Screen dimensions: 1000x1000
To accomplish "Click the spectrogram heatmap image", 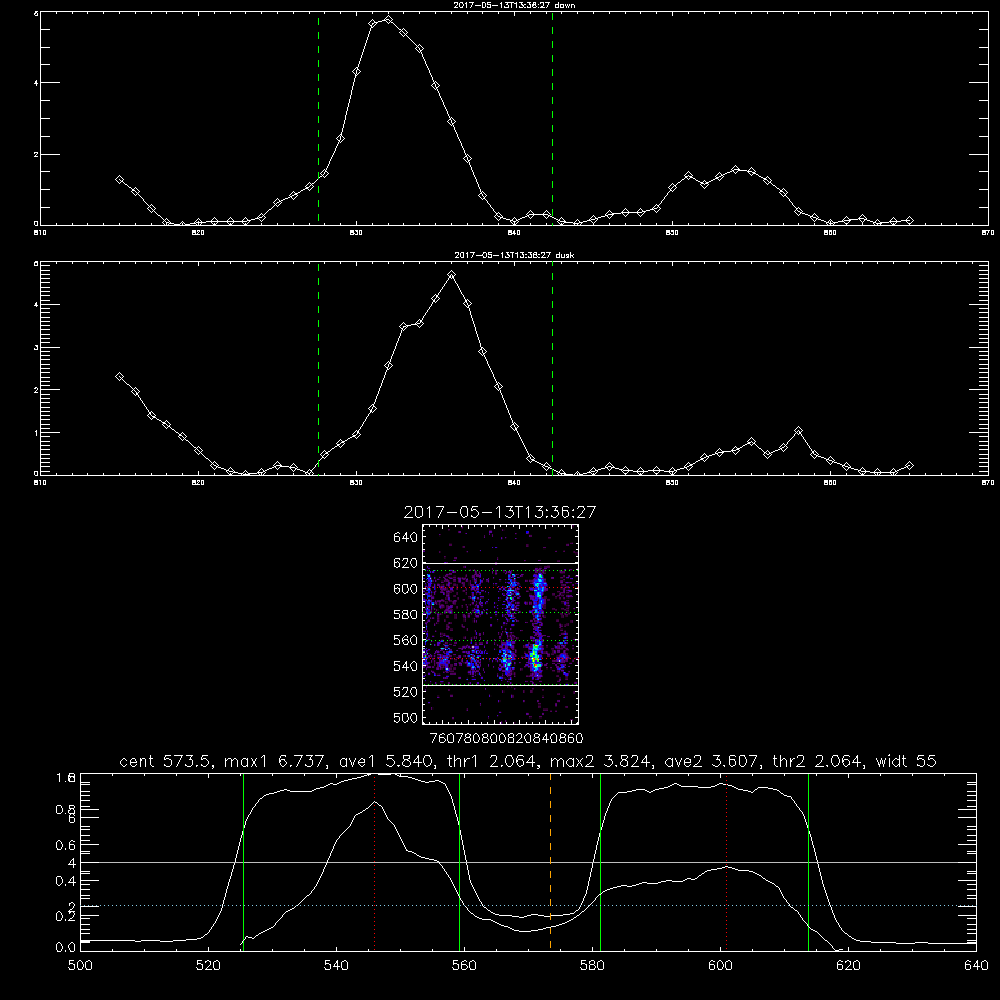I will 500,624.
